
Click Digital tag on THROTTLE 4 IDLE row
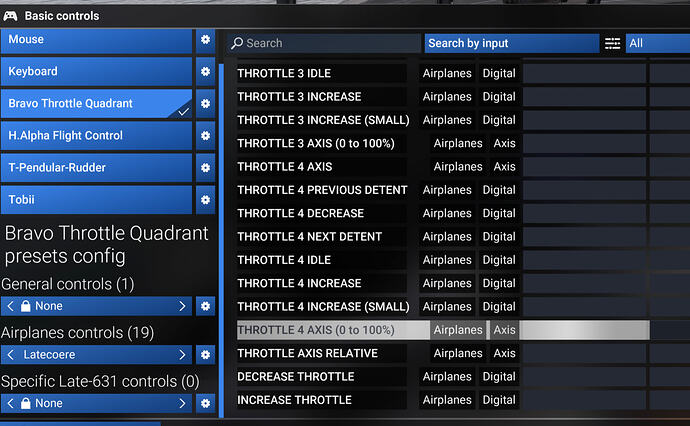(x=499, y=260)
